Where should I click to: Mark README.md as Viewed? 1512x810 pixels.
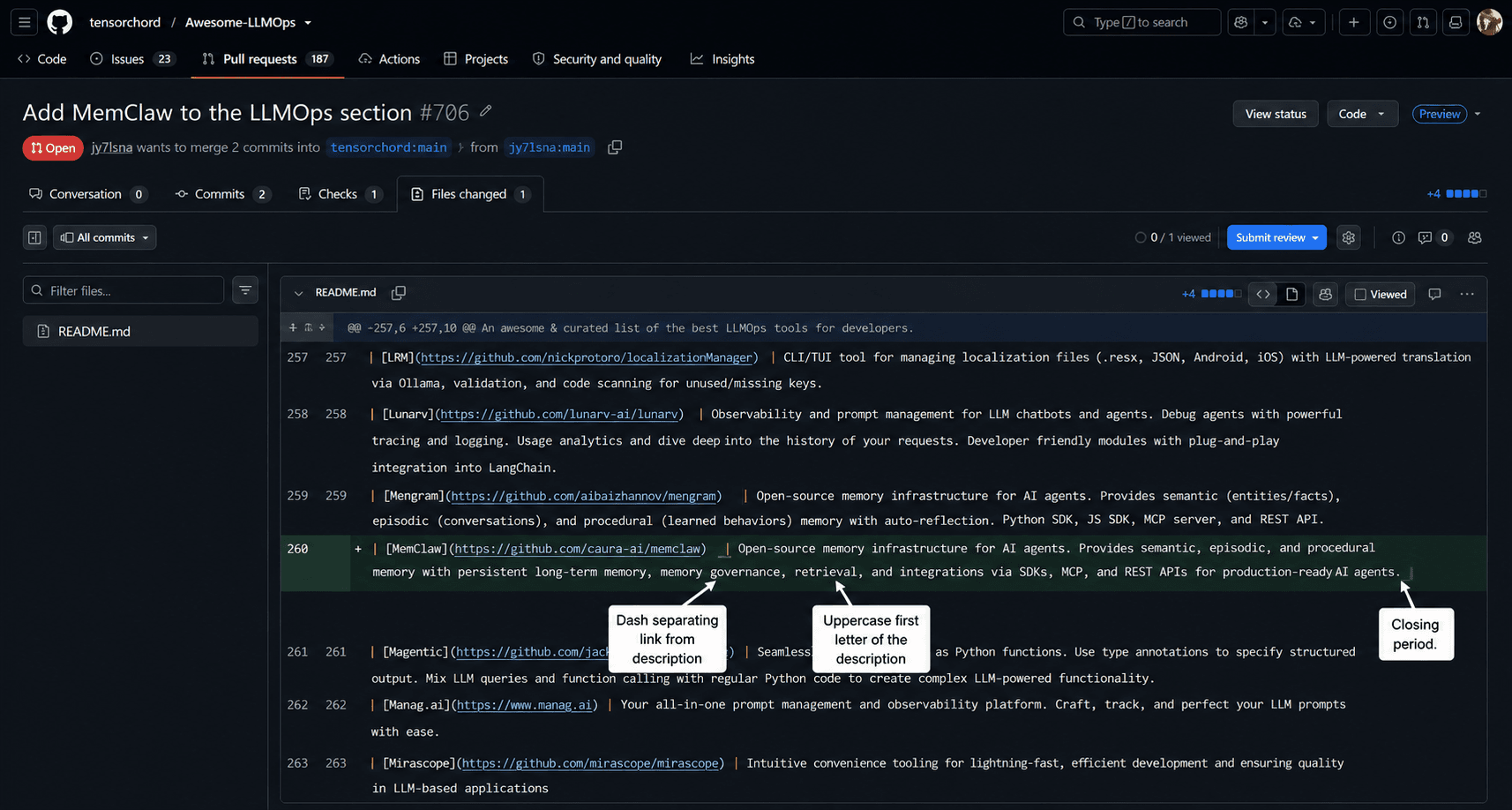pos(1381,294)
